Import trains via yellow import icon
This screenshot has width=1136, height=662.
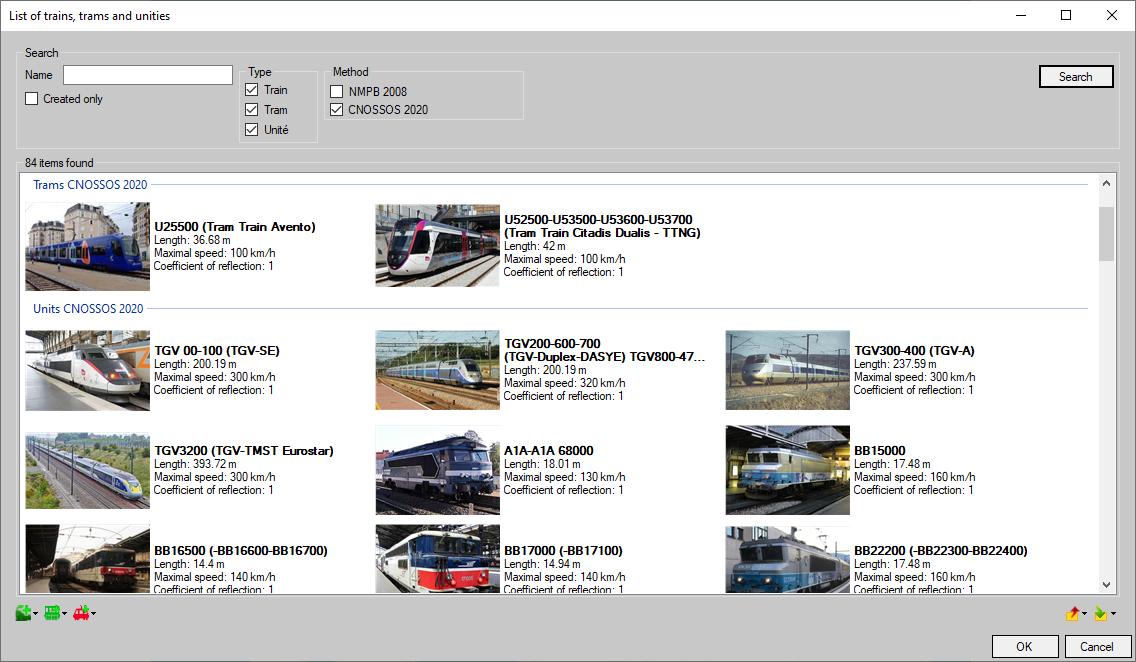pos(1100,616)
